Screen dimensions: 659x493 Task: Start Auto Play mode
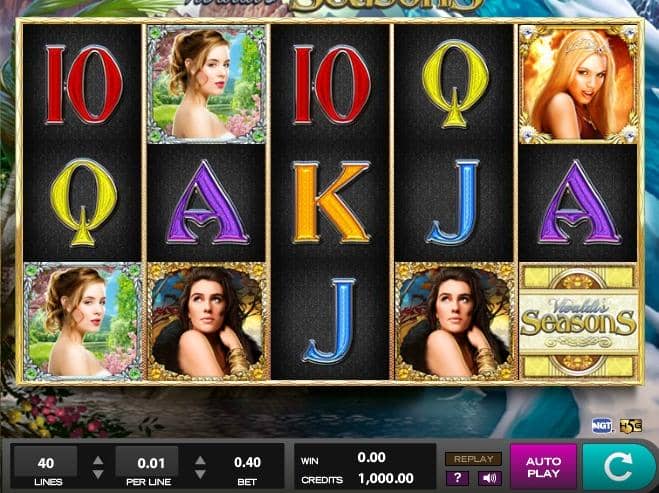(543, 467)
